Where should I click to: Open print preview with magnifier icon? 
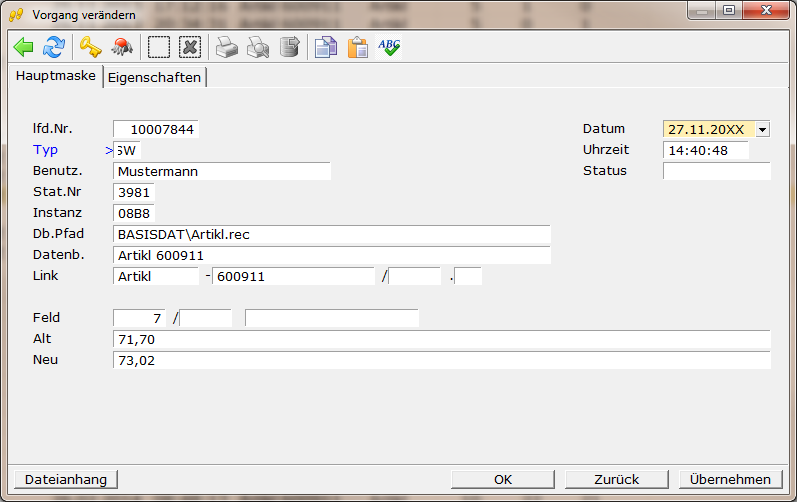pyautogui.click(x=258, y=47)
